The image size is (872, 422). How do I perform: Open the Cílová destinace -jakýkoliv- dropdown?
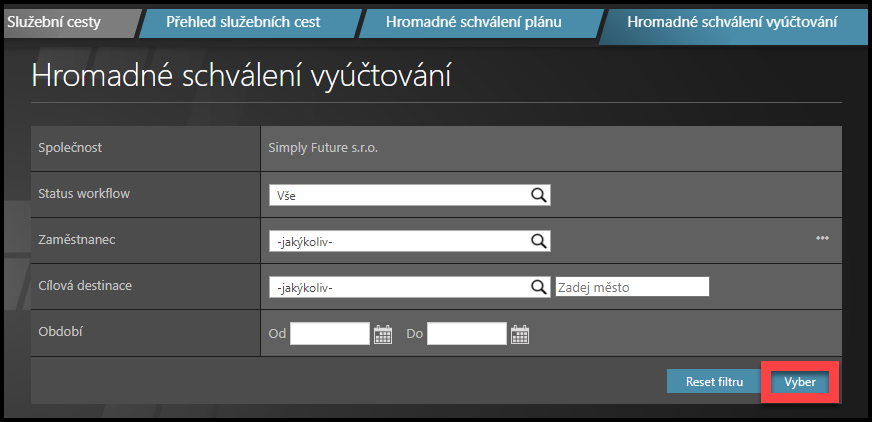point(398,287)
